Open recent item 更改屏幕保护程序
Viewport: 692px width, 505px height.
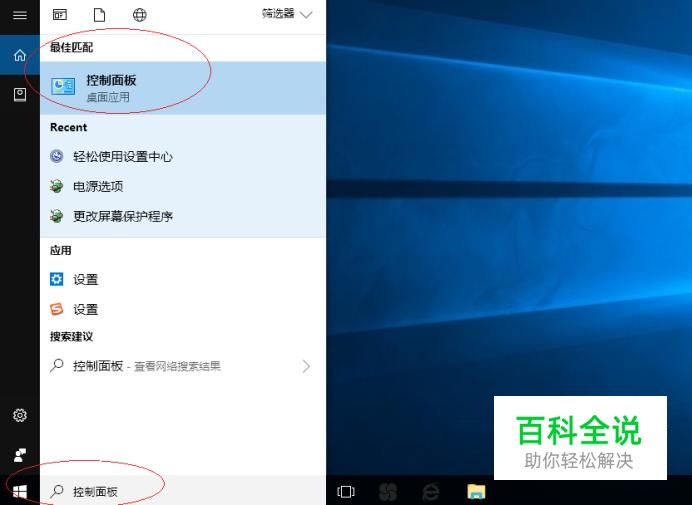pos(183,216)
